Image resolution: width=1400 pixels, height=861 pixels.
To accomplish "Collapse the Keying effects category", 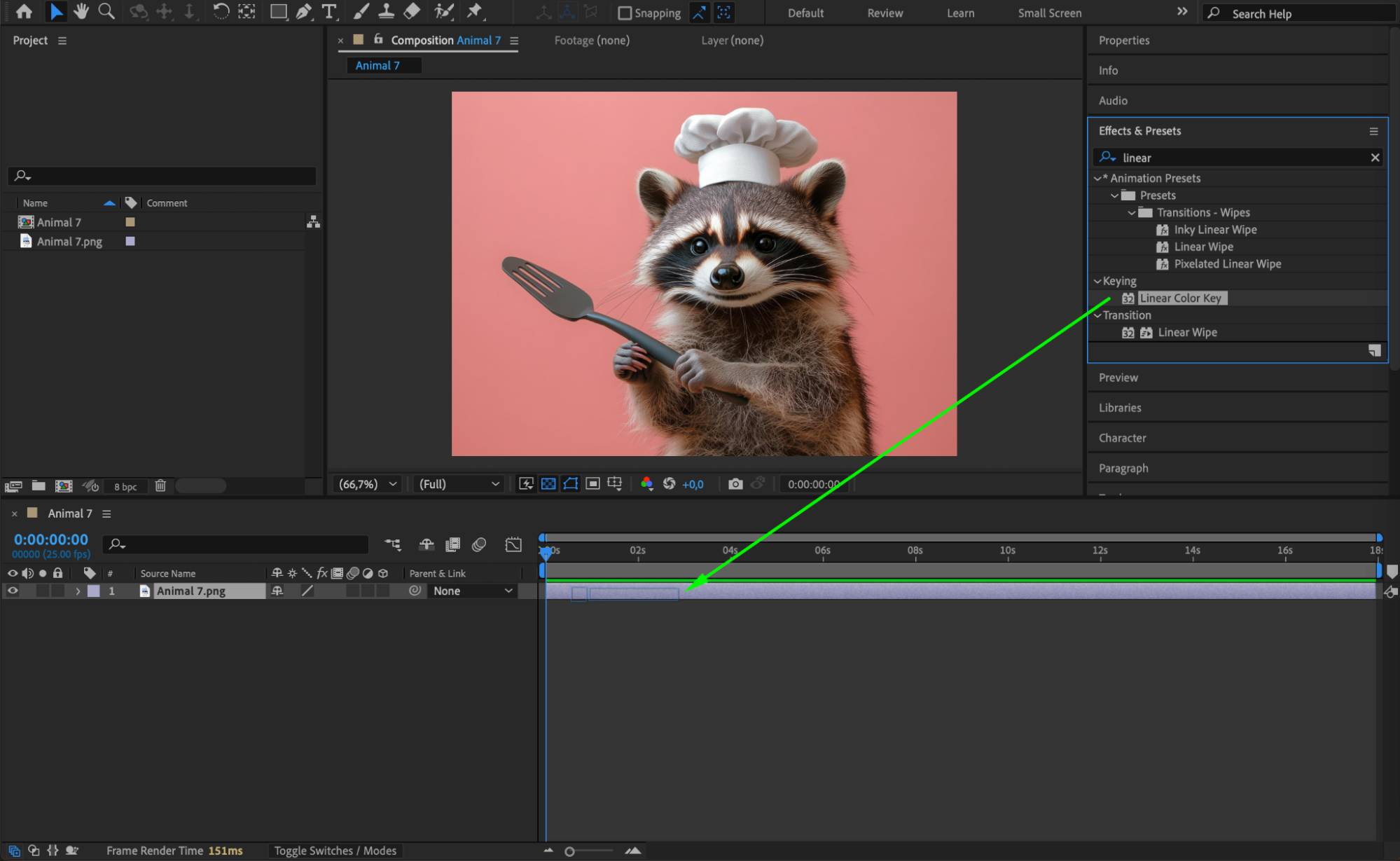I will pyautogui.click(x=1097, y=281).
